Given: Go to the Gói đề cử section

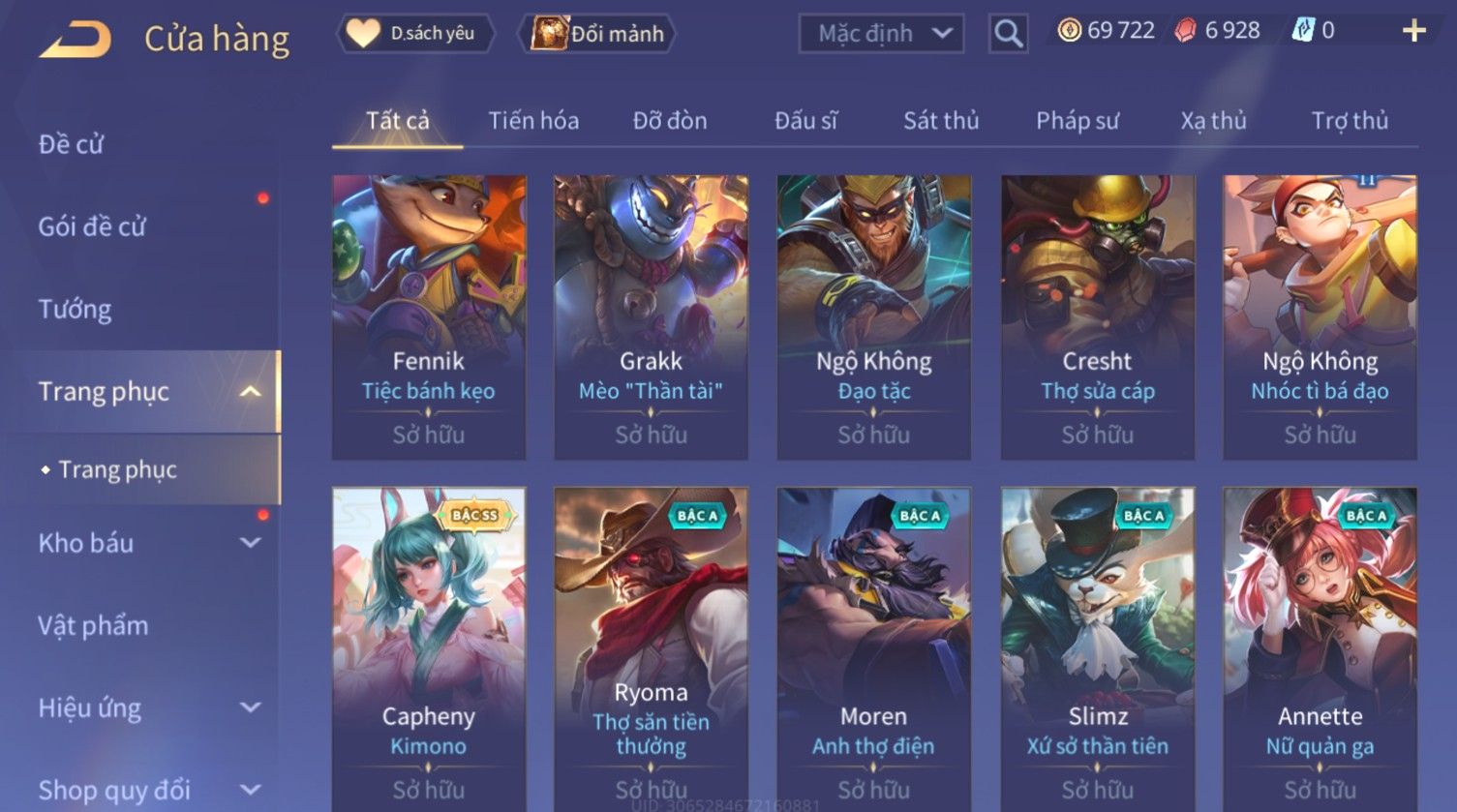Looking at the screenshot, I should click(92, 227).
